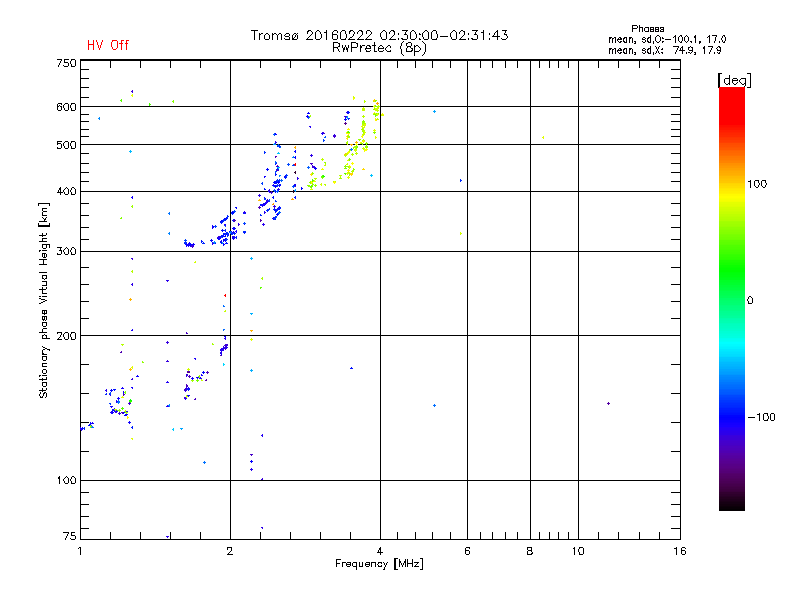Select the O-mode mean and sd line
The width and height of the screenshot is (800, 600).
coord(667,39)
